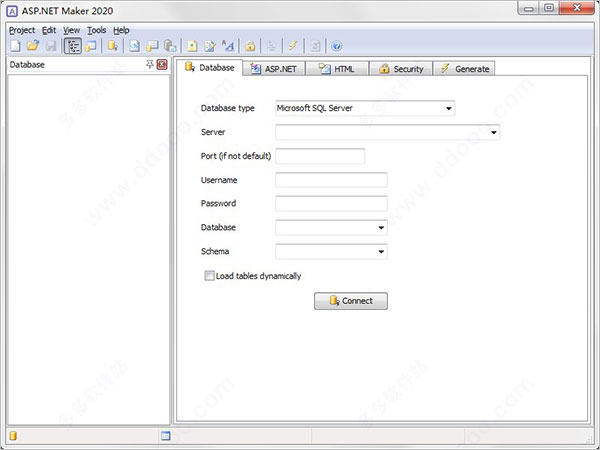The width and height of the screenshot is (600, 450).
Task: Focus the Port (if not default) field
Action: point(320,156)
